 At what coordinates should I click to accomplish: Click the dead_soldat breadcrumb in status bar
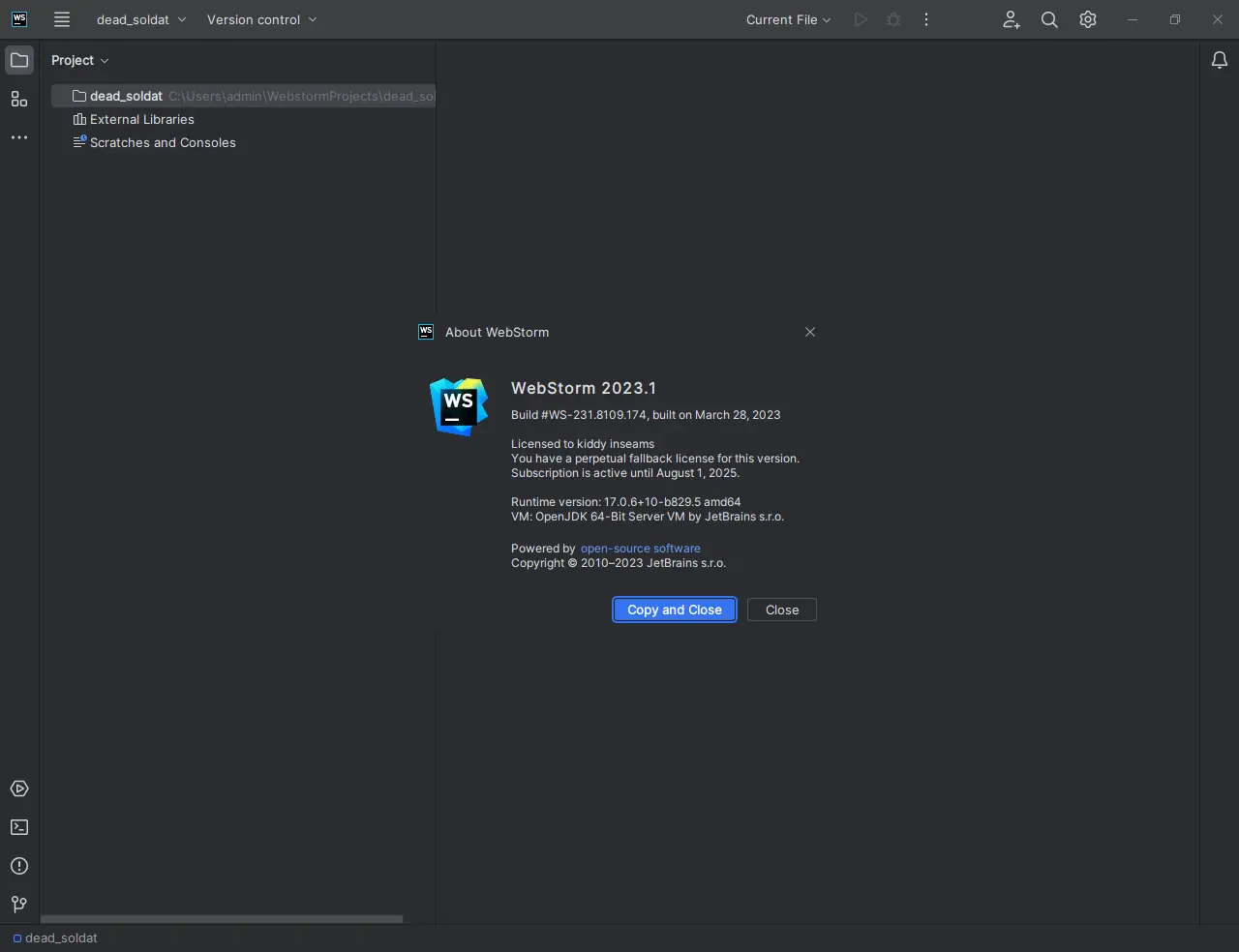(x=55, y=937)
